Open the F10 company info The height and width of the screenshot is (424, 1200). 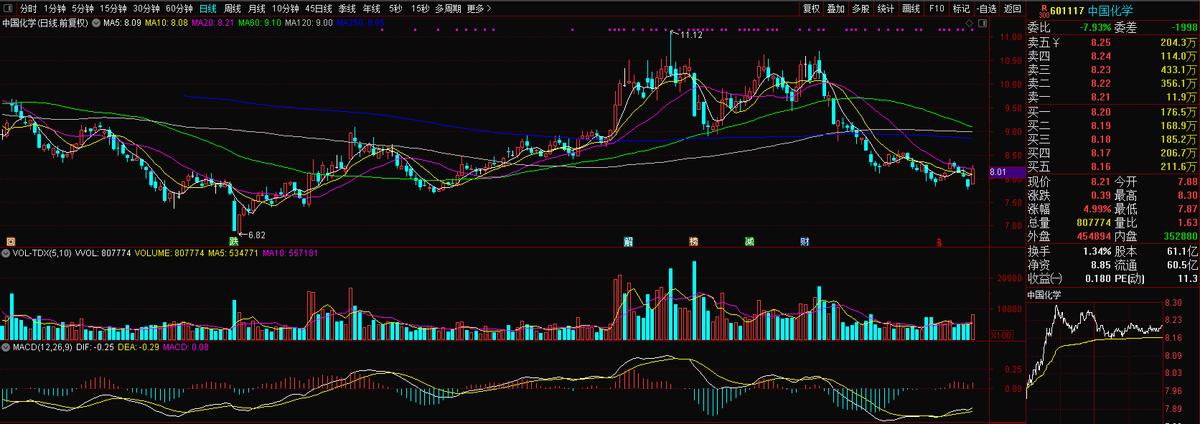pyautogui.click(x=936, y=8)
